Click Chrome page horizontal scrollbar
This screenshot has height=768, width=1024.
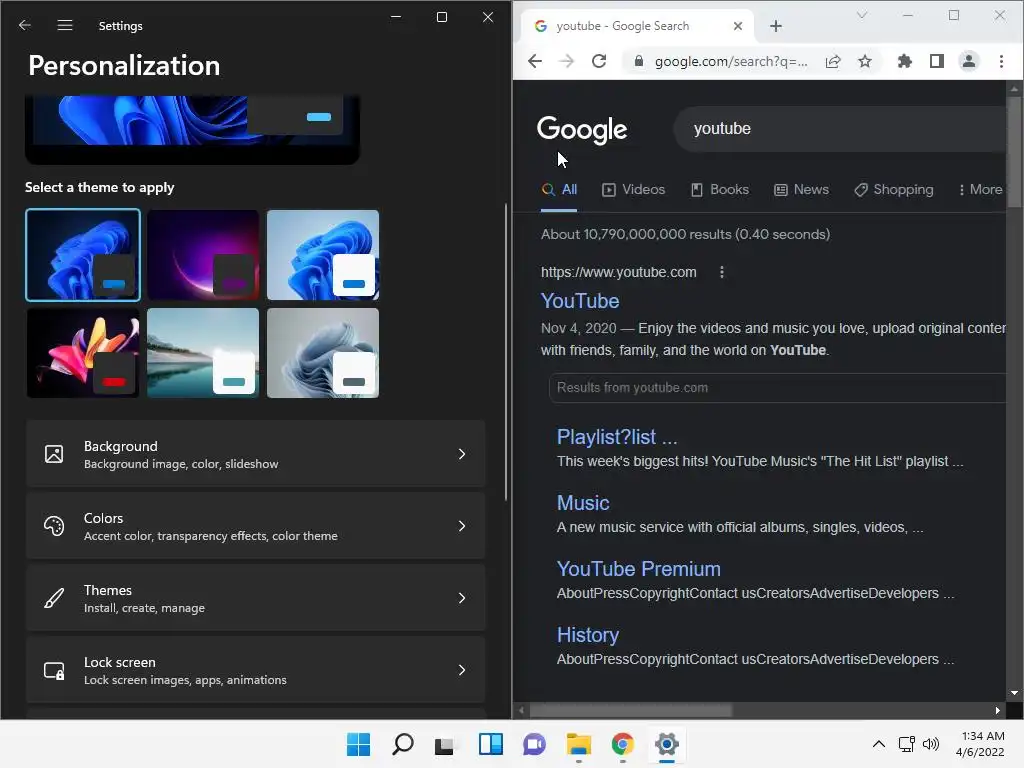pos(631,711)
